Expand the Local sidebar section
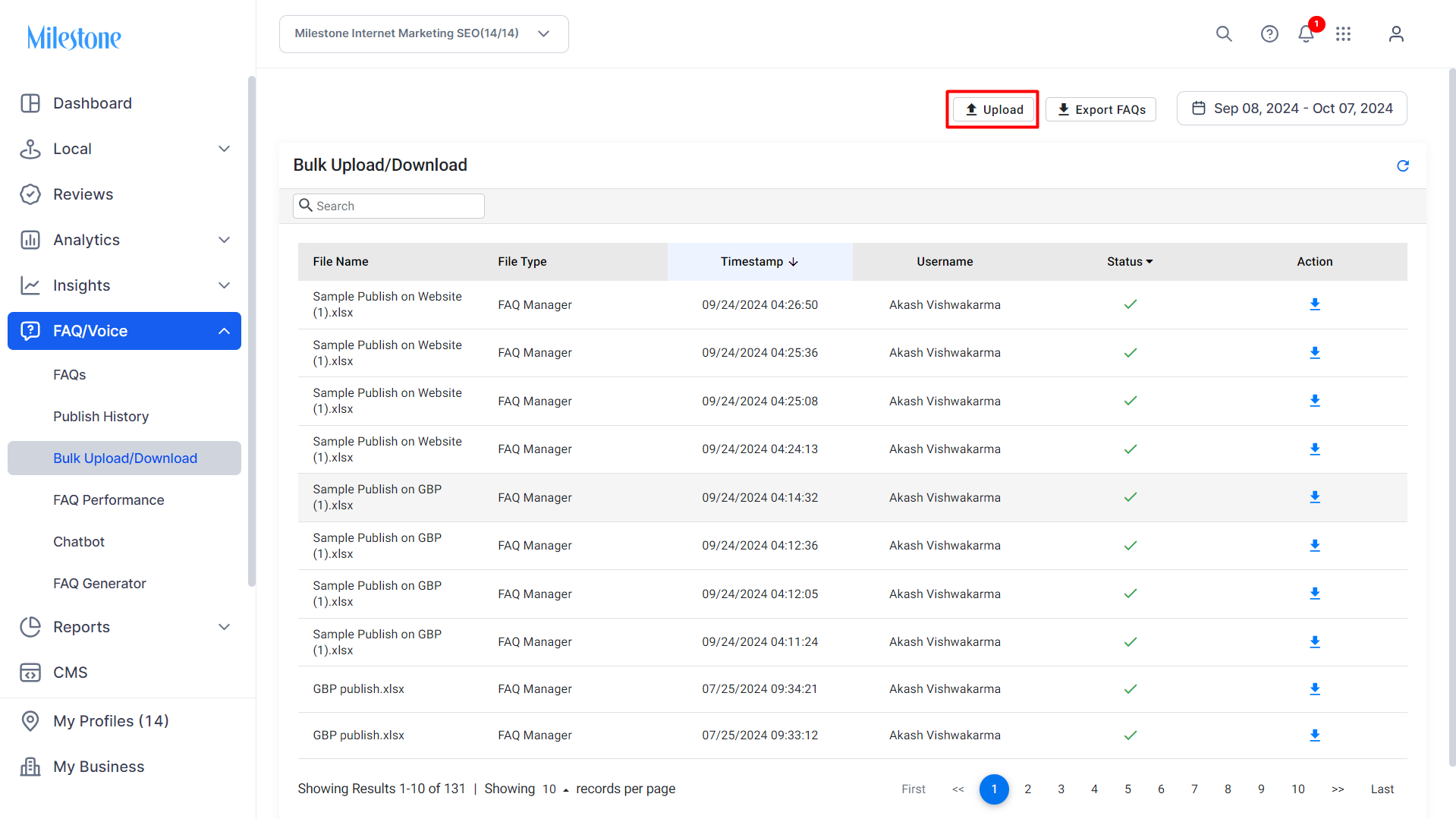 (224, 149)
